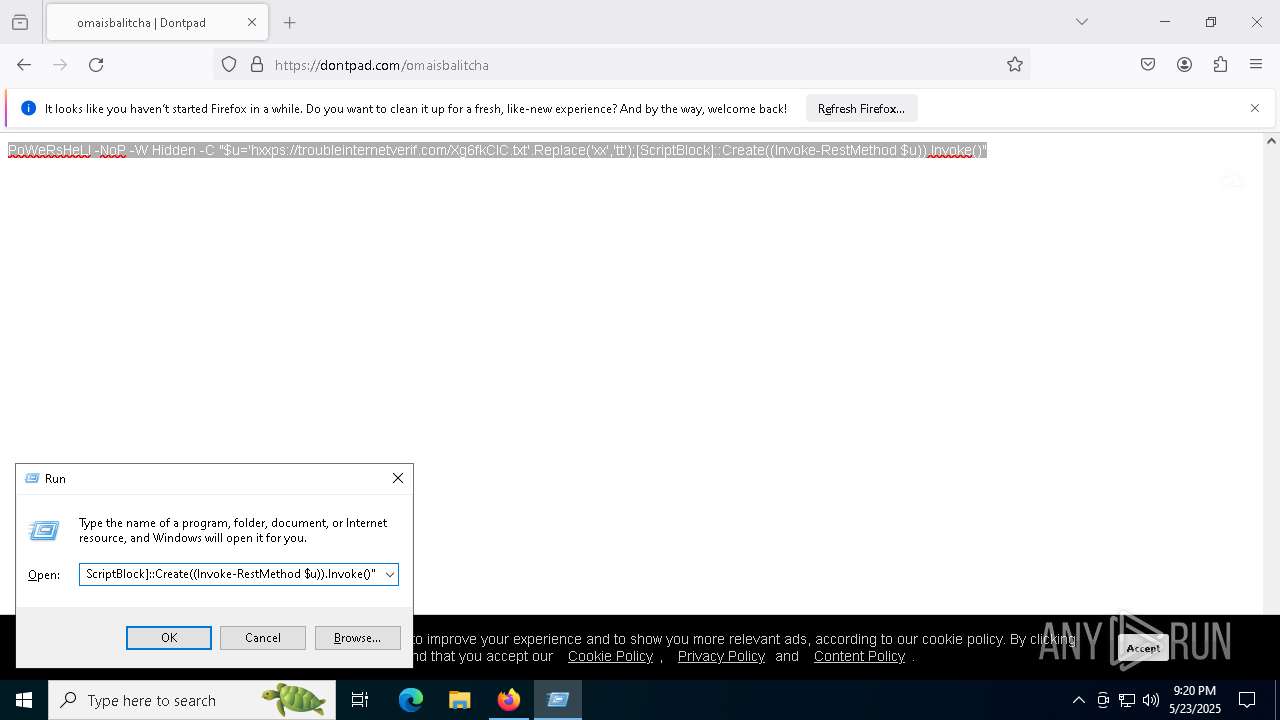This screenshot has width=1280, height=720.
Task: Open the notifications action center icon
Action: click(x=1247, y=700)
